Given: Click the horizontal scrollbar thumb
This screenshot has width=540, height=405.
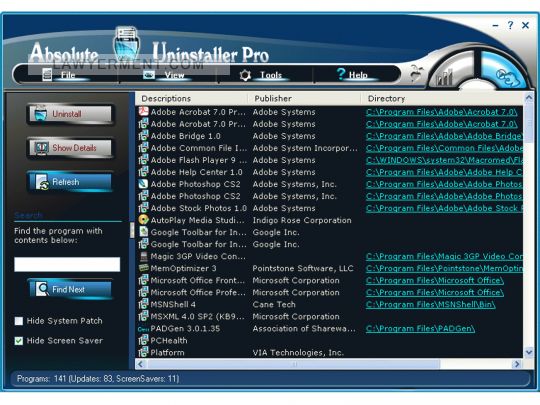Looking at the screenshot, I should pyautogui.click(x=294, y=364).
